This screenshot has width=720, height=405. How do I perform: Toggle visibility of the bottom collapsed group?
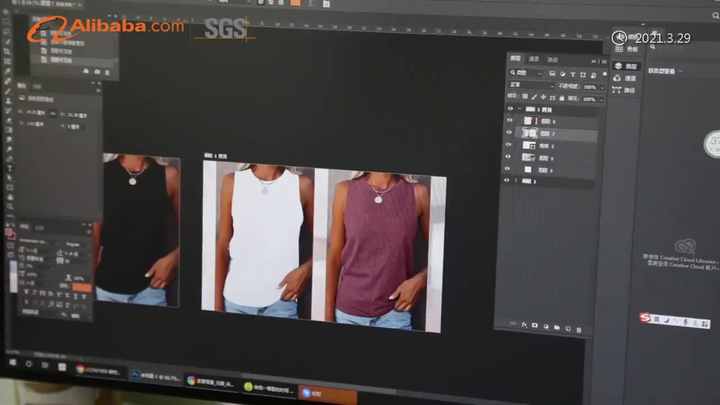click(x=507, y=180)
